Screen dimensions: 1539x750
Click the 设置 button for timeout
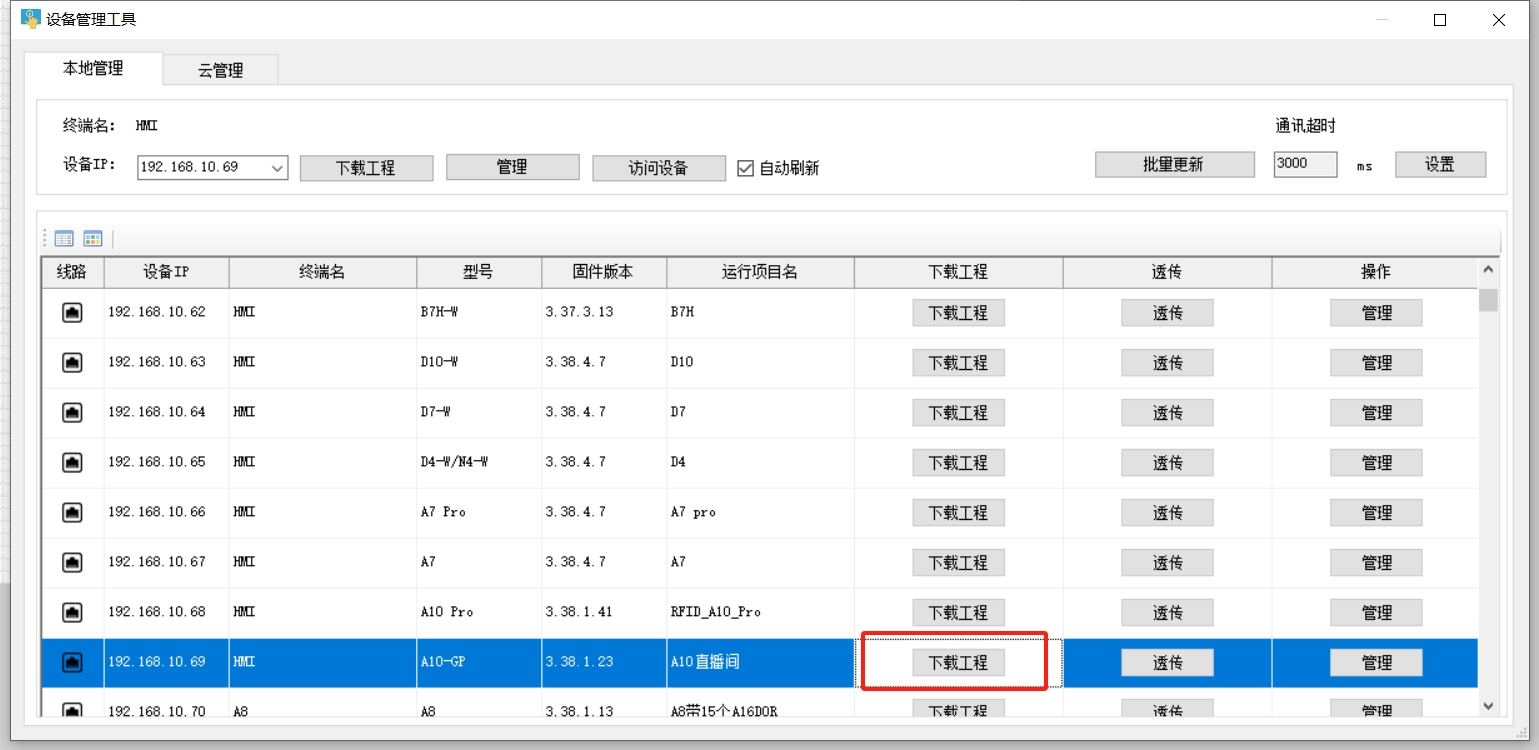click(x=1440, y=165)
